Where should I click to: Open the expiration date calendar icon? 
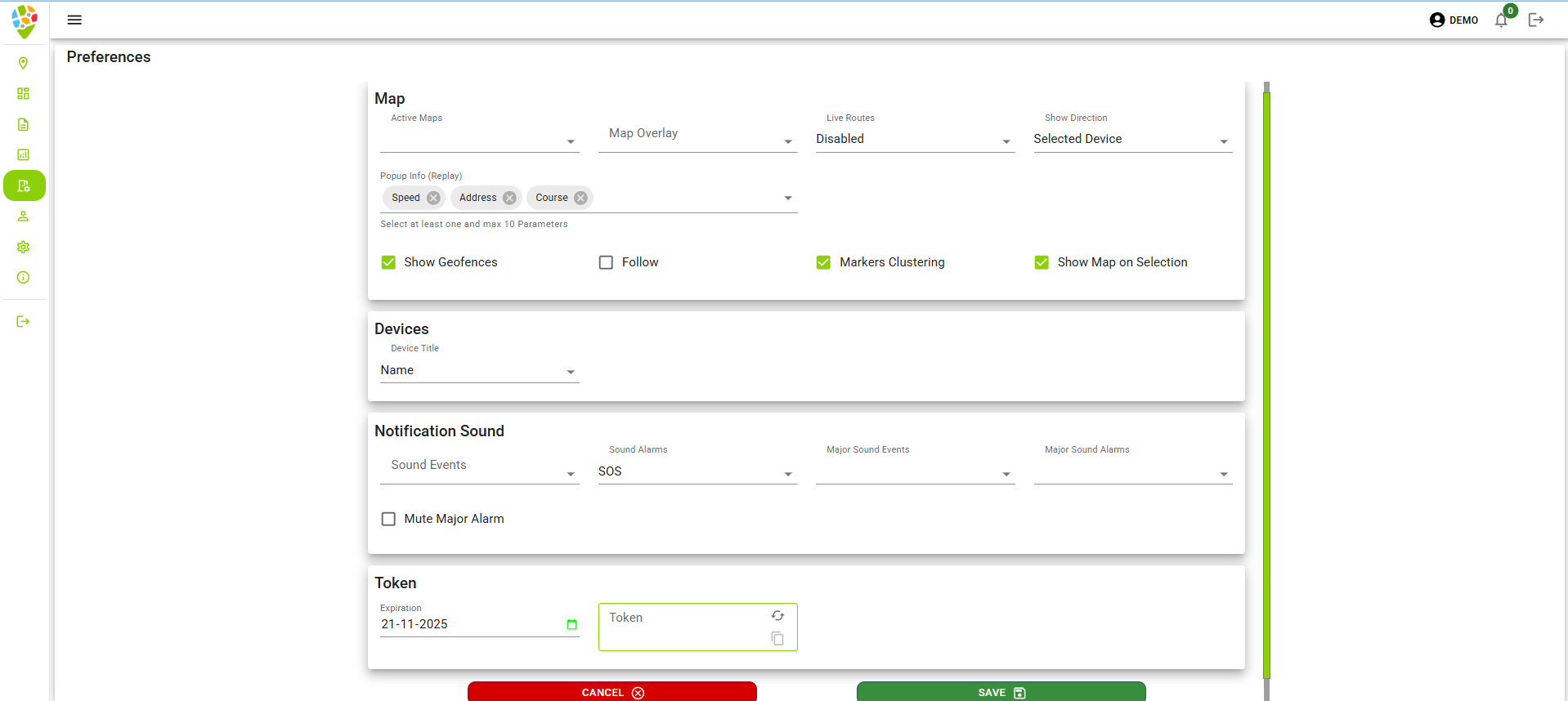pyautogui.click(x=571, y=624)
